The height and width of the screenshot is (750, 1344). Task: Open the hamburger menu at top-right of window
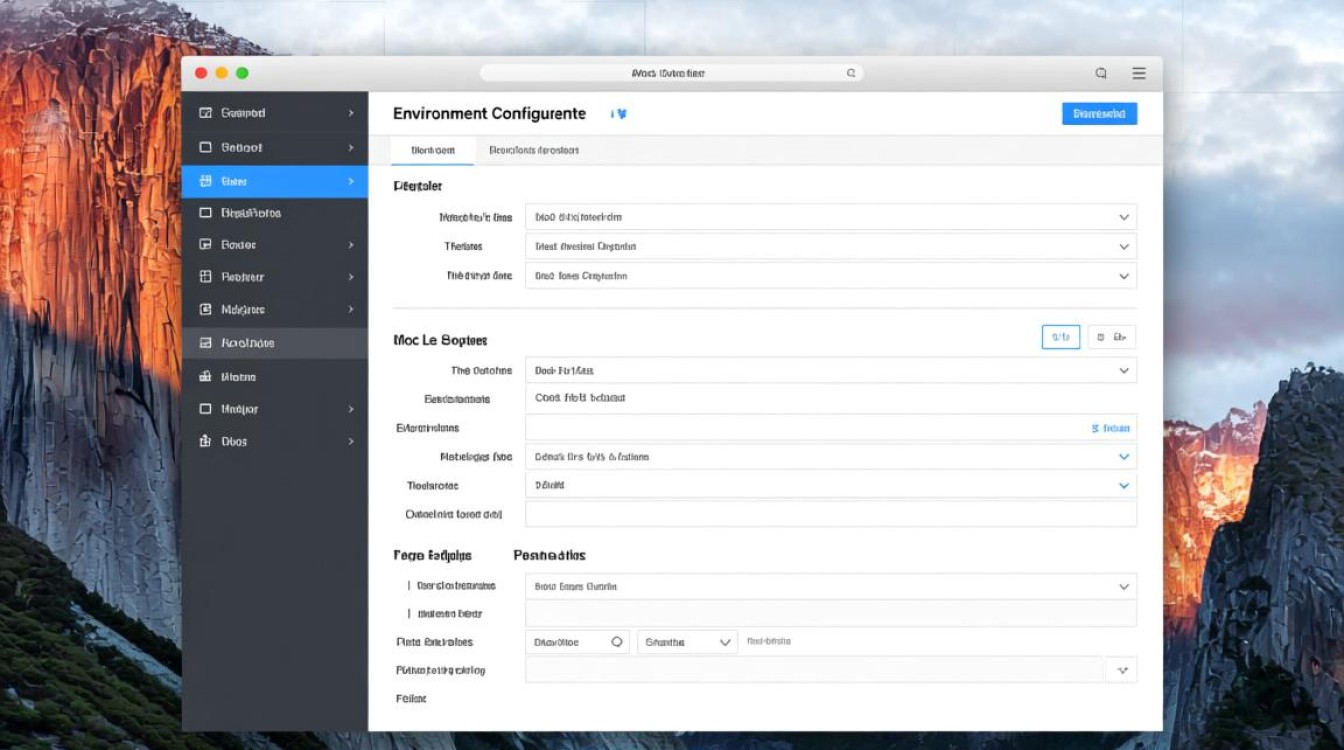1138,73
